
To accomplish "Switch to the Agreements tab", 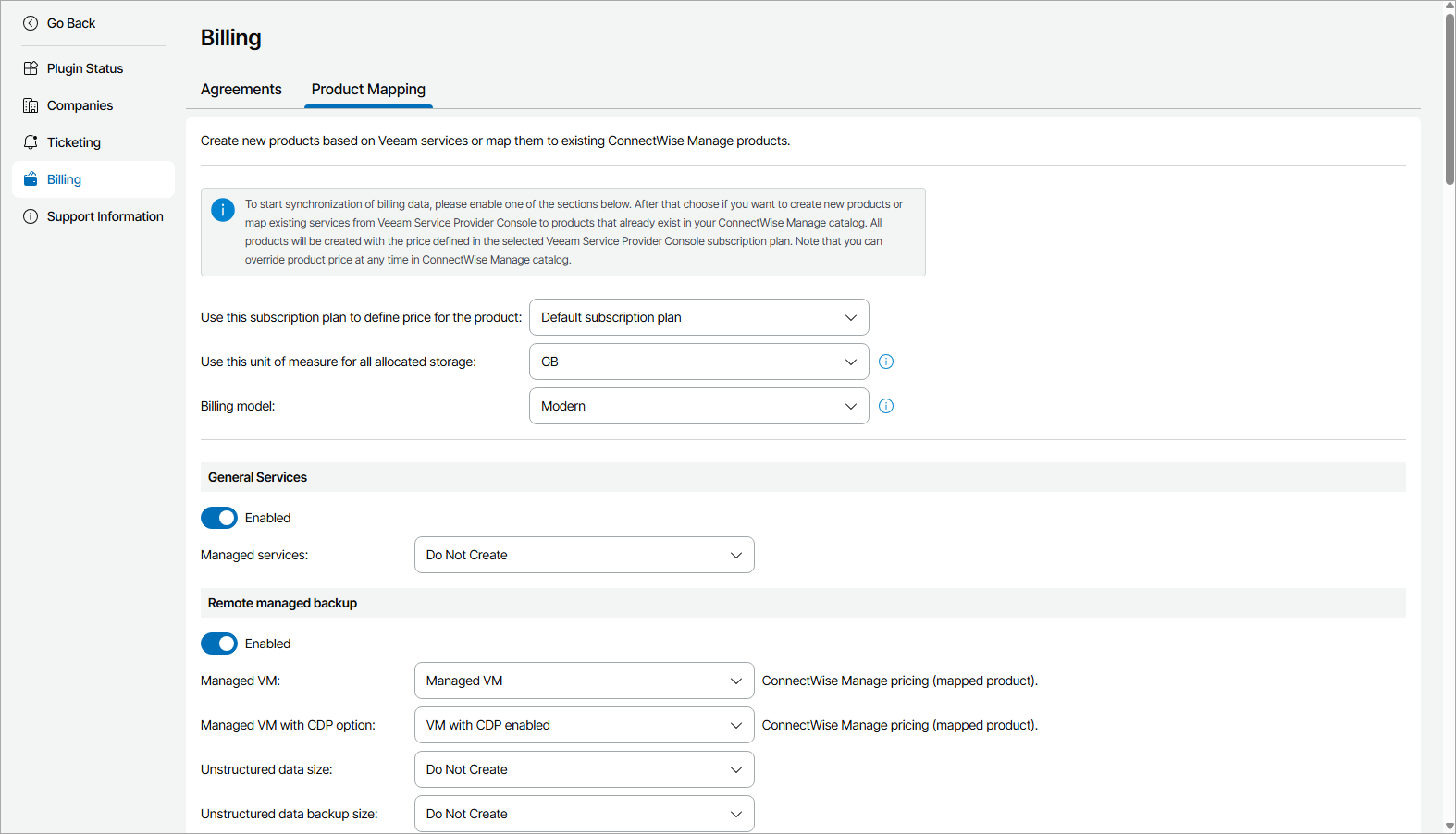I will pos(241,90).
